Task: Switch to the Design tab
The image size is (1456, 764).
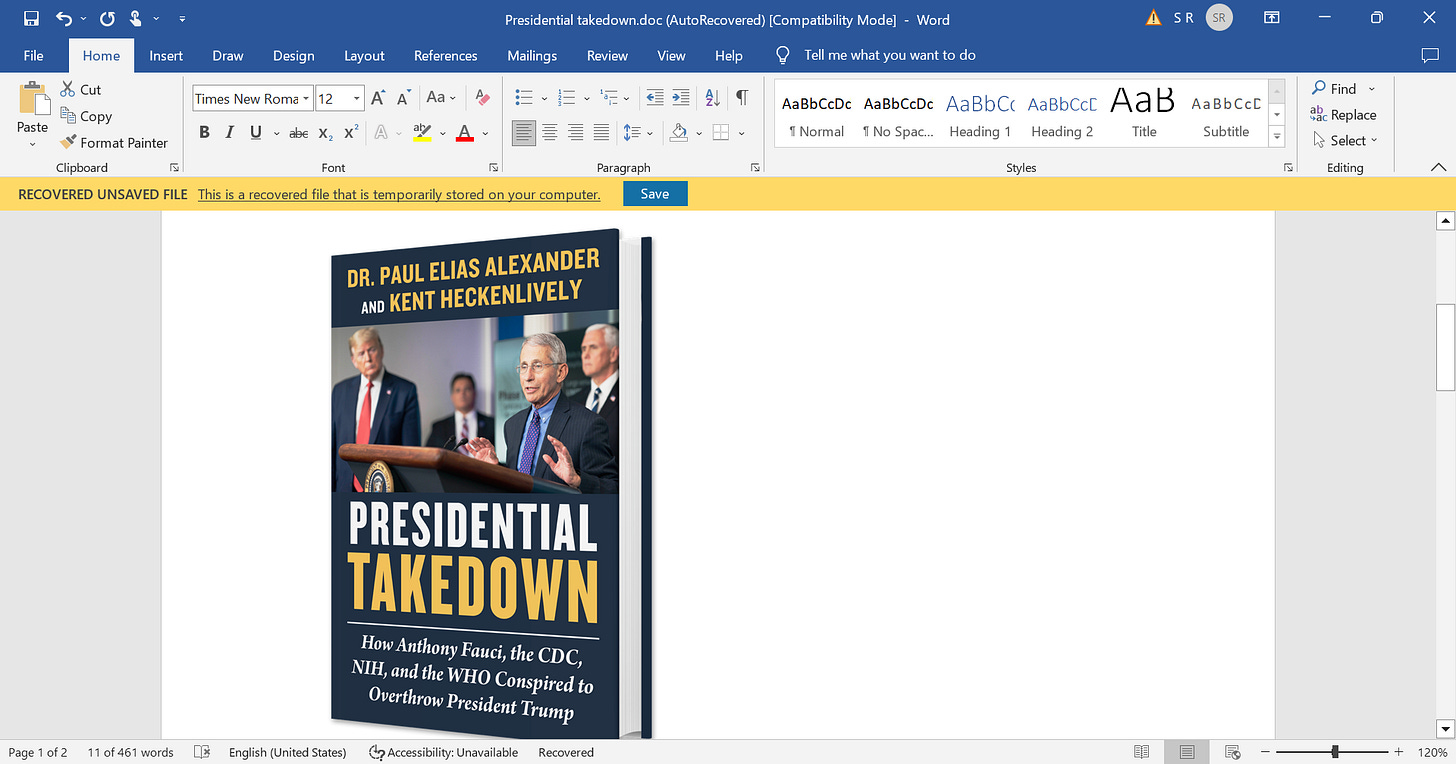Action: (x=293, y=56)
